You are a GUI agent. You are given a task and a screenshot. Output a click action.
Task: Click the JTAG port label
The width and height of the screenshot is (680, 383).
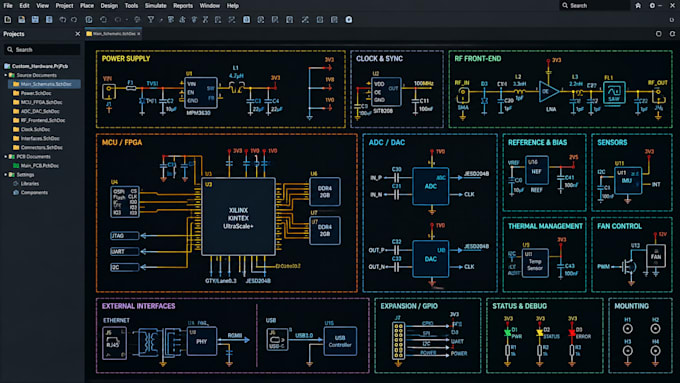click(x=125, y=236)
